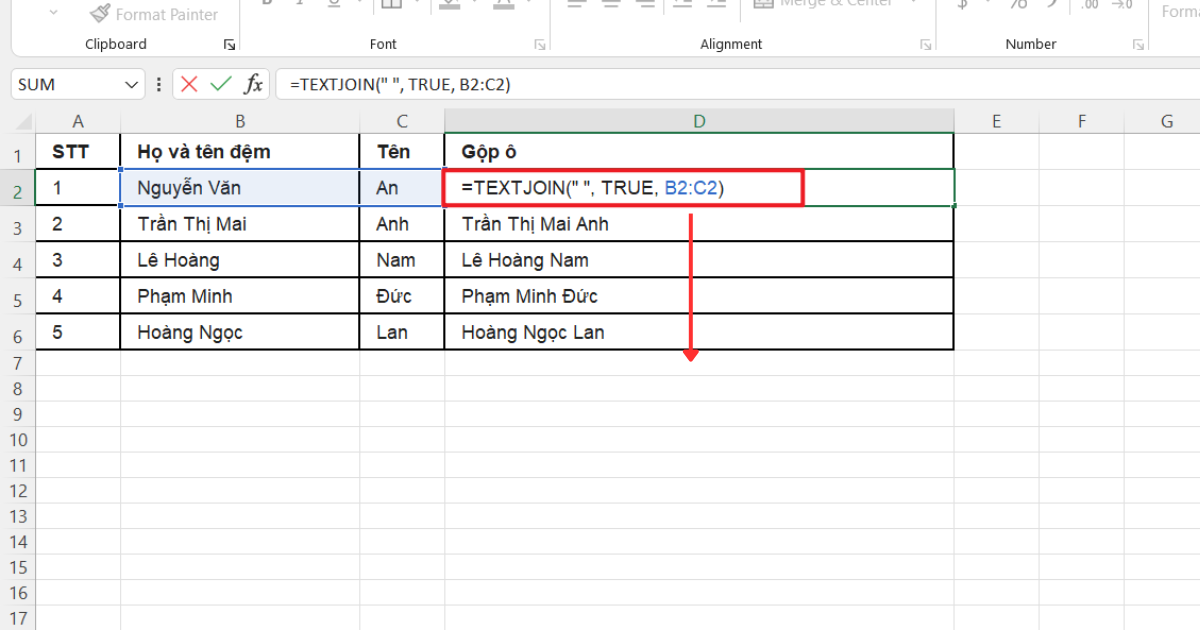Select column F header
Screen dimensions: 1200x630
(x=1082, y=121)
